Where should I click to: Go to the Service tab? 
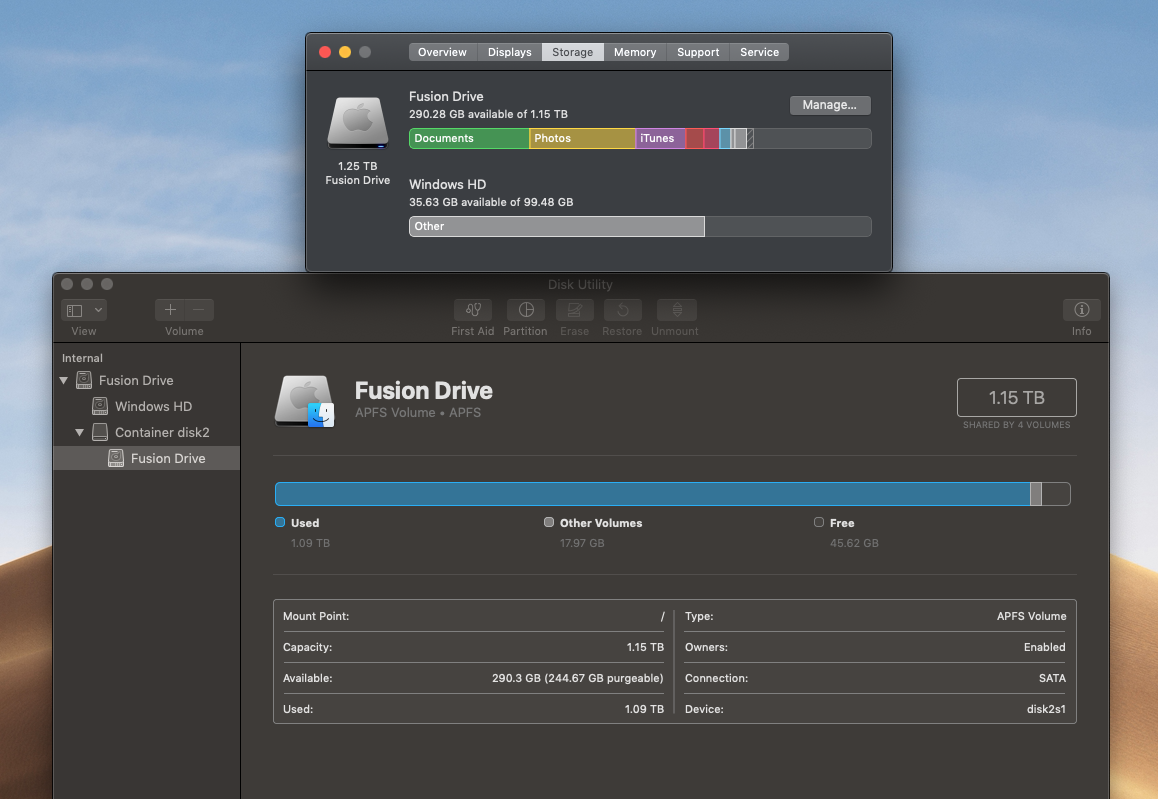(759, 52)
